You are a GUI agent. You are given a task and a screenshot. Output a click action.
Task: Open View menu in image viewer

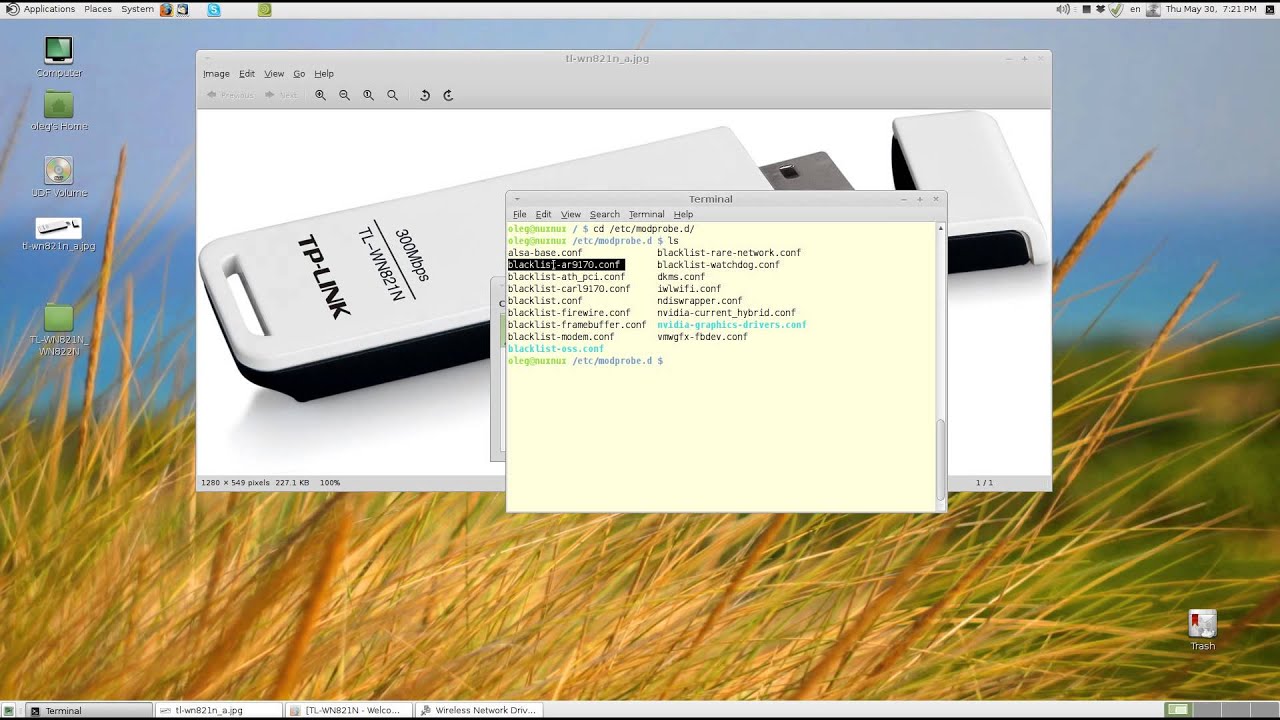(x=274, y=74)
